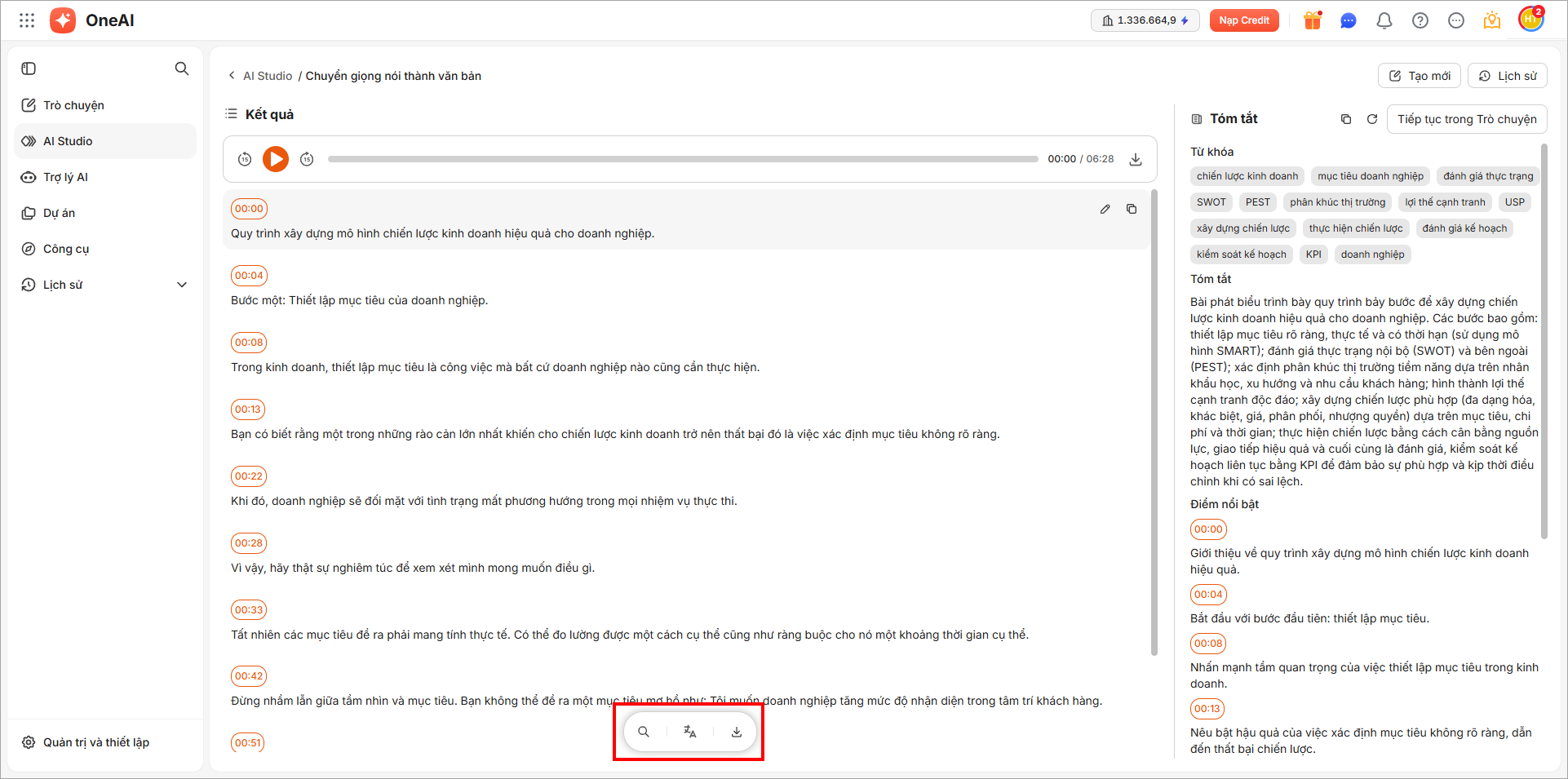Select the keyword tag xây dựng chiến lược

pyautogui.click(x=1243, y=228)
